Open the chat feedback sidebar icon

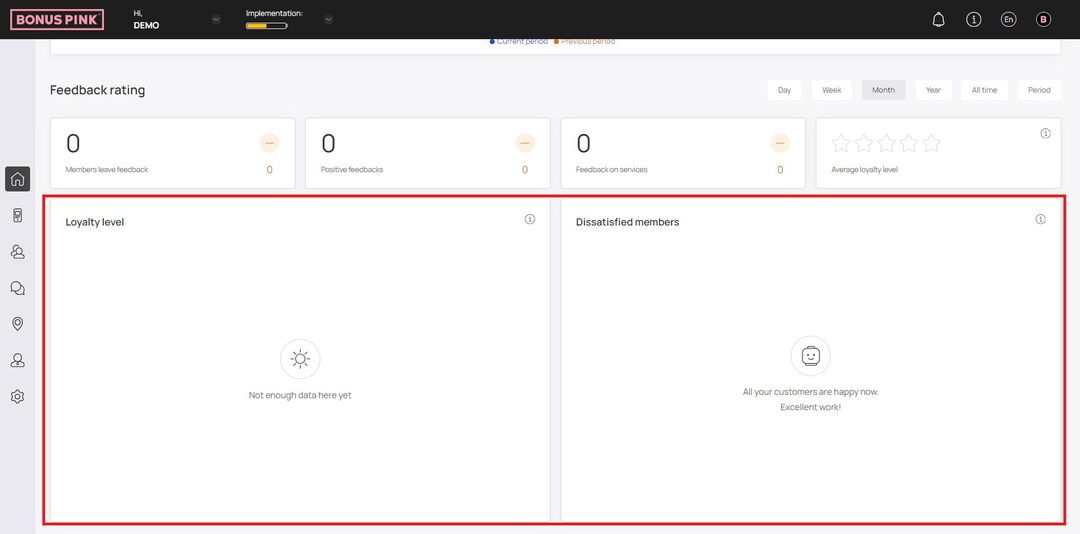[x=18, y=288]
